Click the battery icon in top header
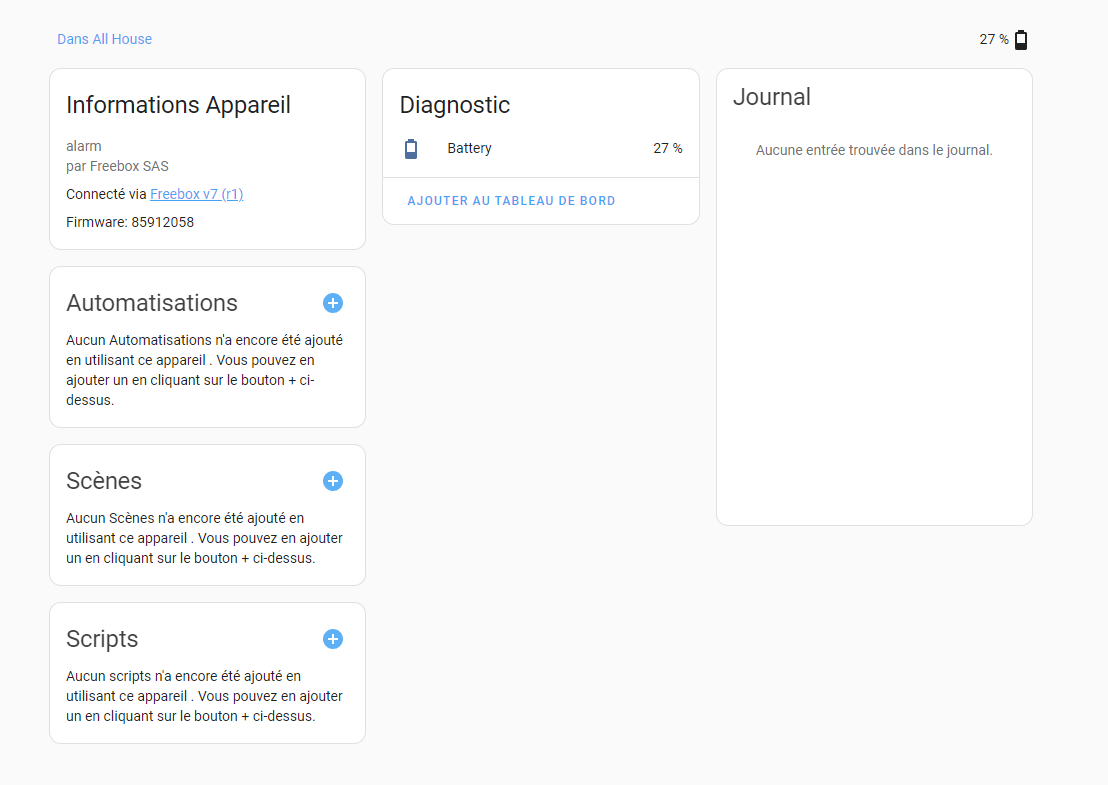1108x785 pixels. coord(1020,40)
